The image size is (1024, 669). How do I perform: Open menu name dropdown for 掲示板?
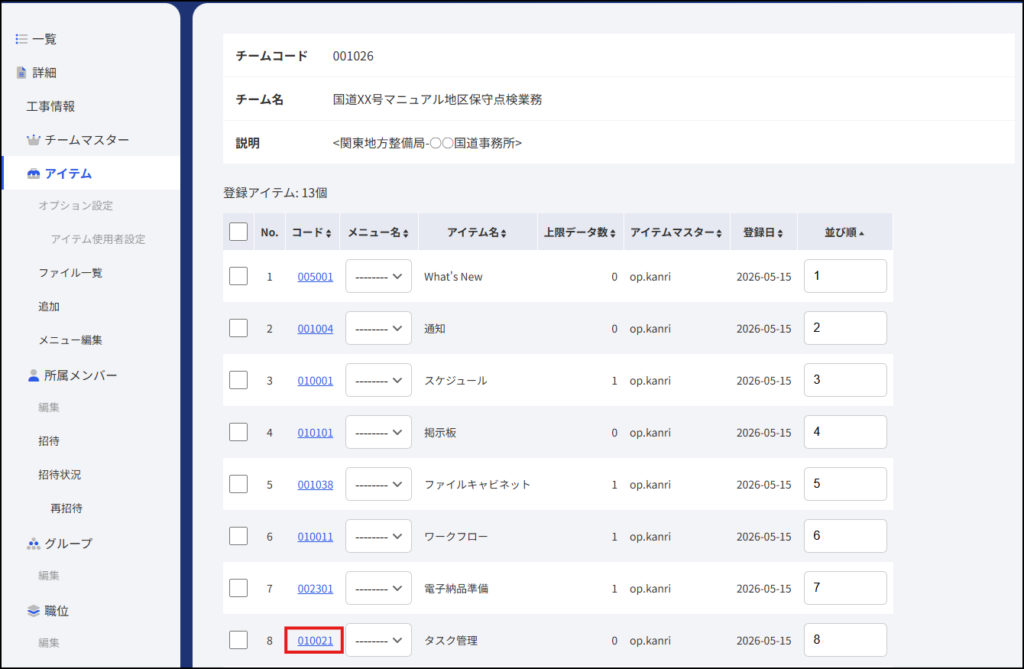[x=378, y=432]
